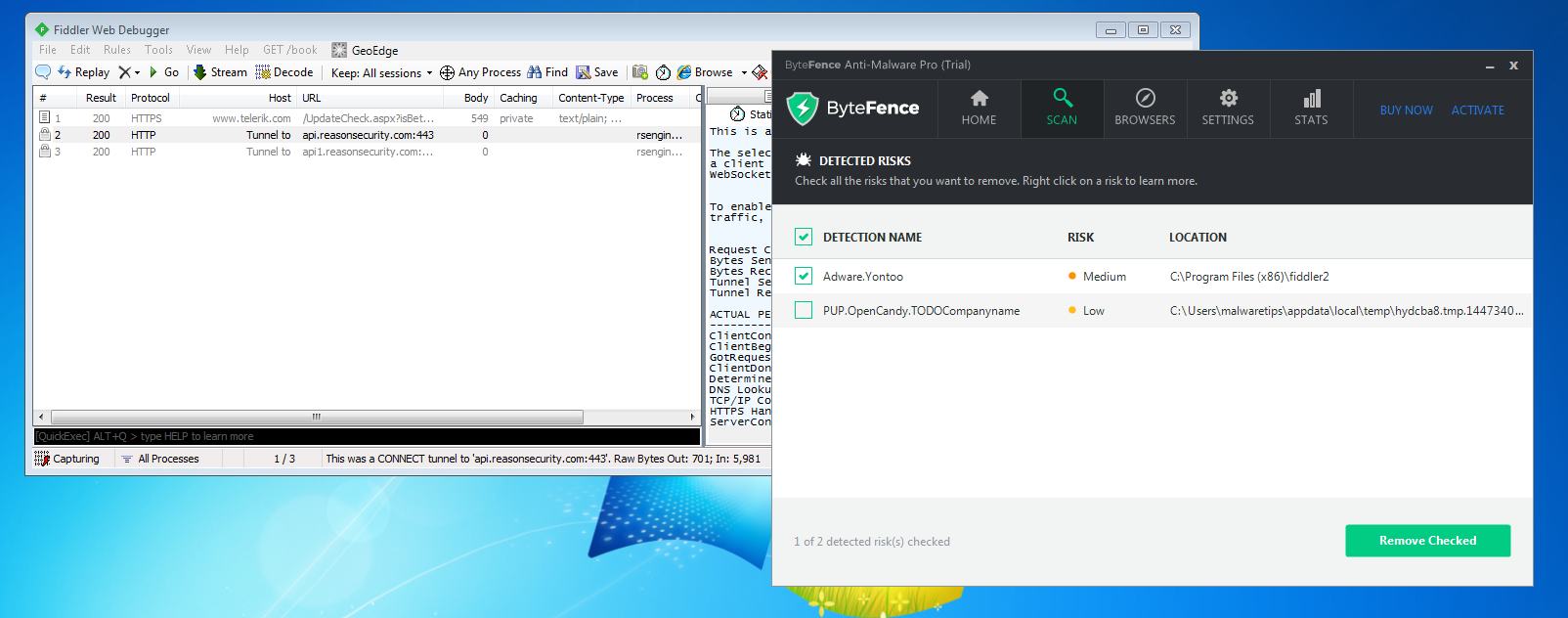This screenshot has height=618, width=1568.
Task: Click the ByteFence shield logo
Action: click(803, 108)
